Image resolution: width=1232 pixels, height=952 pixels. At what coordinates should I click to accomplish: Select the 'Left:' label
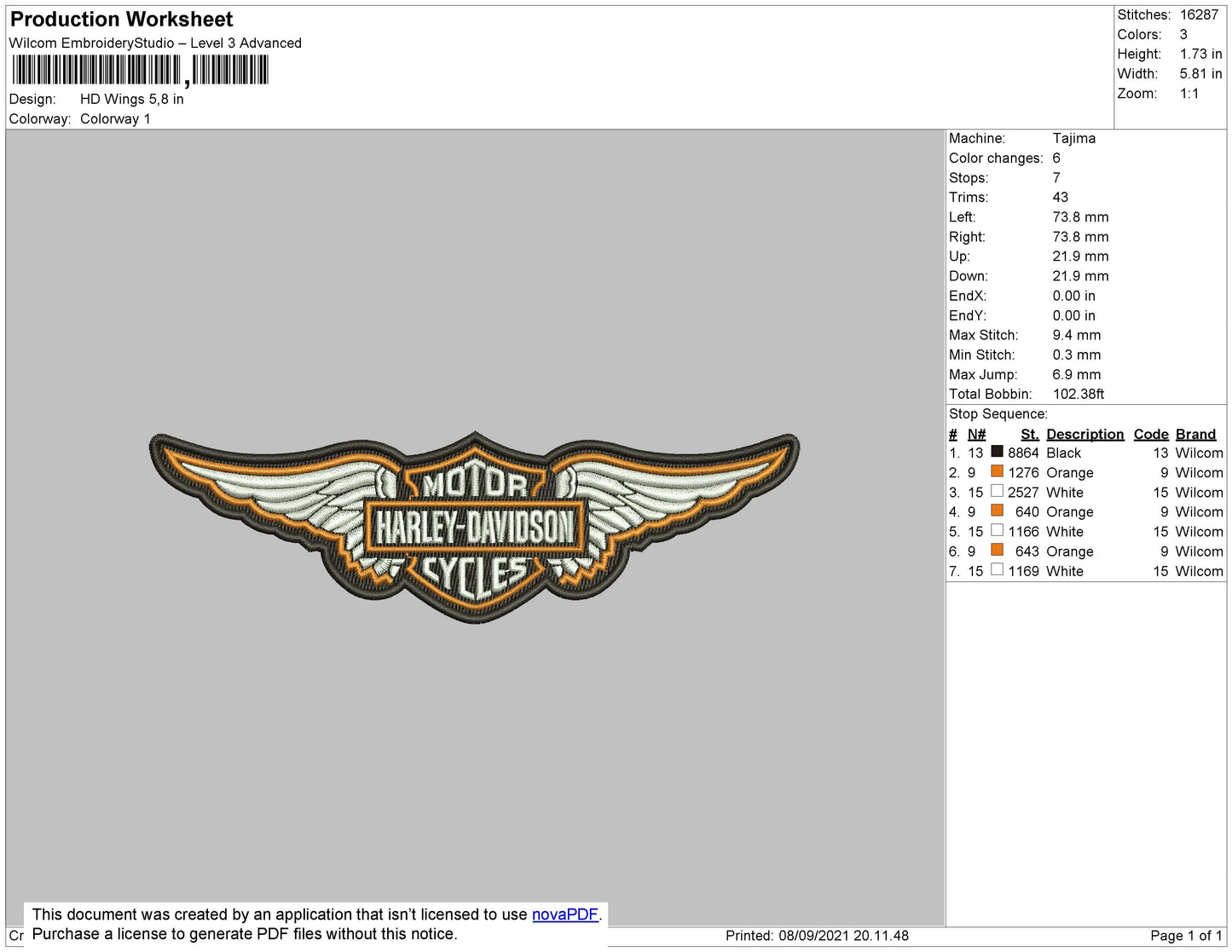pyautogui.click(x=963, y=217)
